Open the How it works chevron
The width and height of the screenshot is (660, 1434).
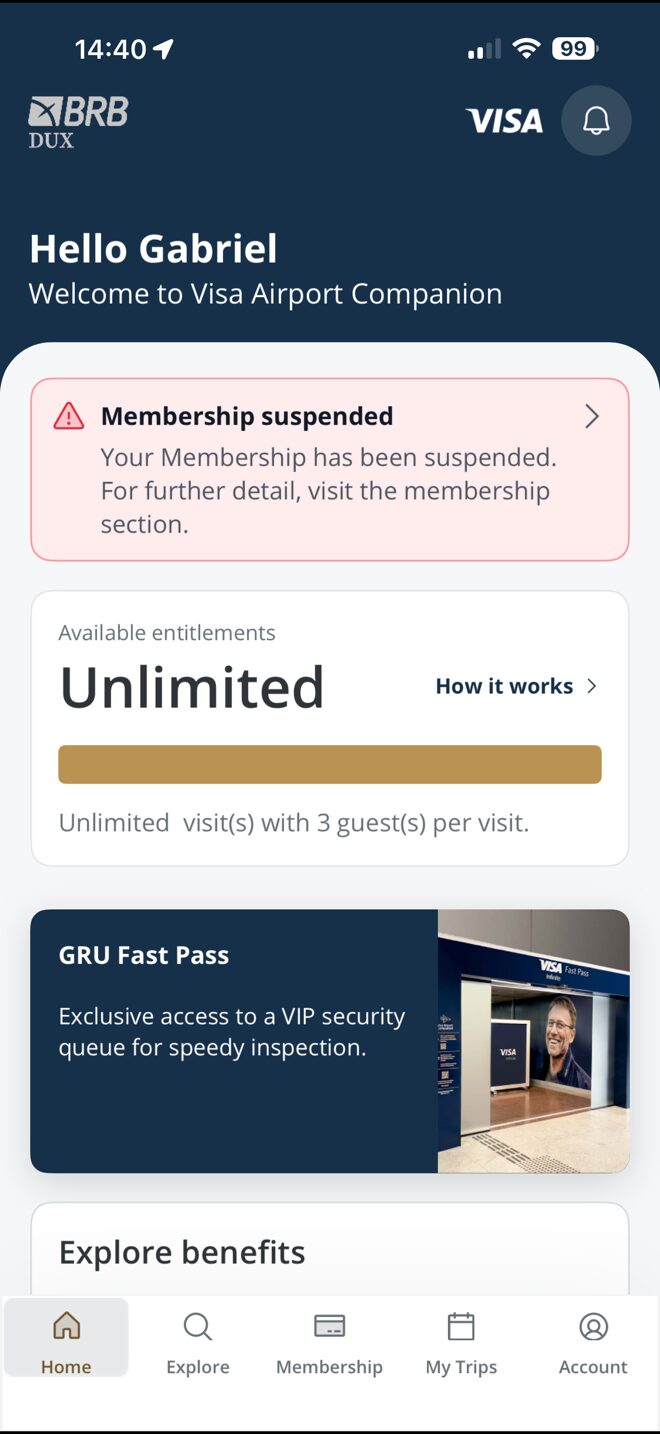pyautogui.click(x=592, y=686)
